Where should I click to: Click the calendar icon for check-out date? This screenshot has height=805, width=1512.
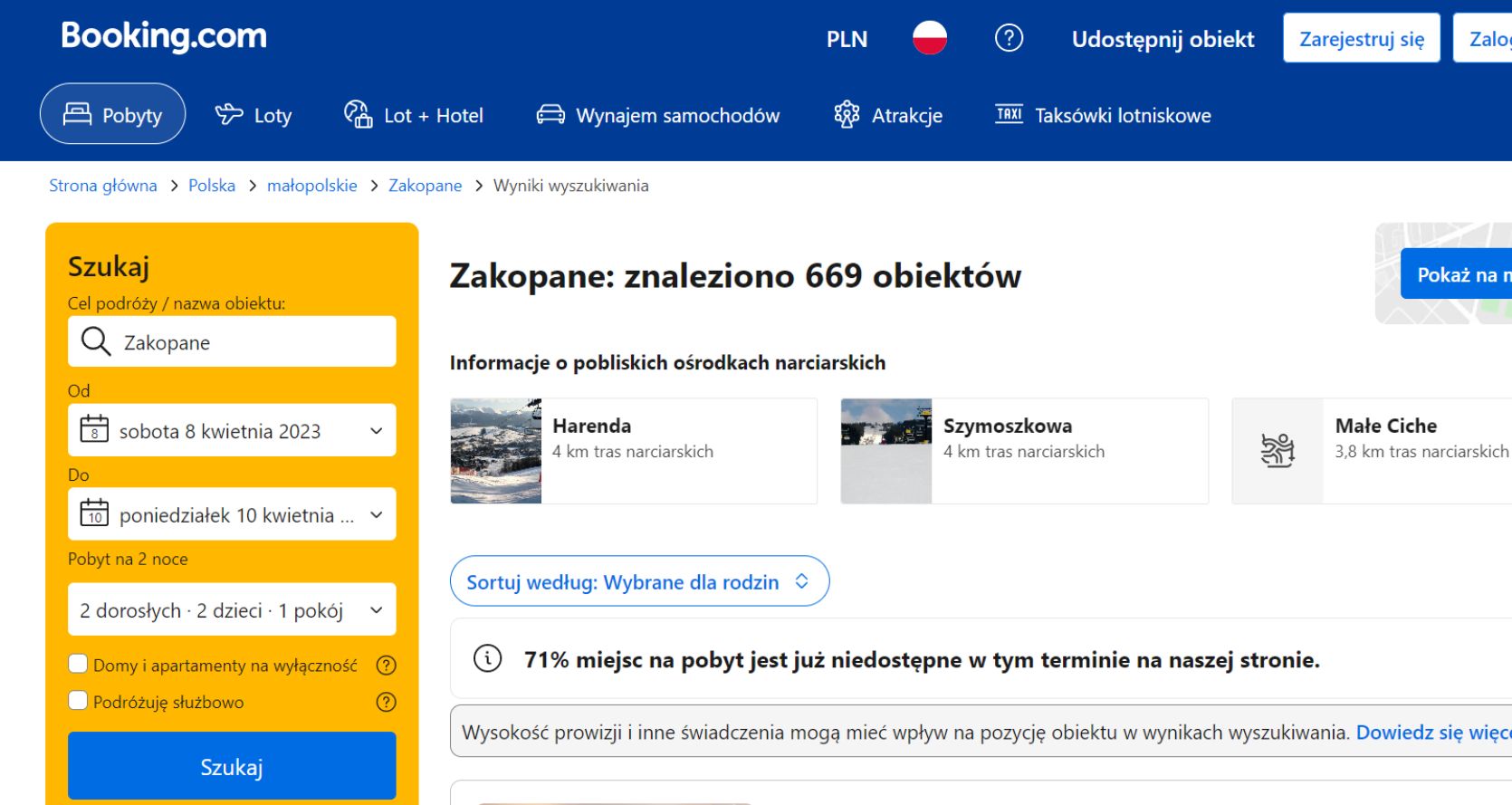point(94,513)
